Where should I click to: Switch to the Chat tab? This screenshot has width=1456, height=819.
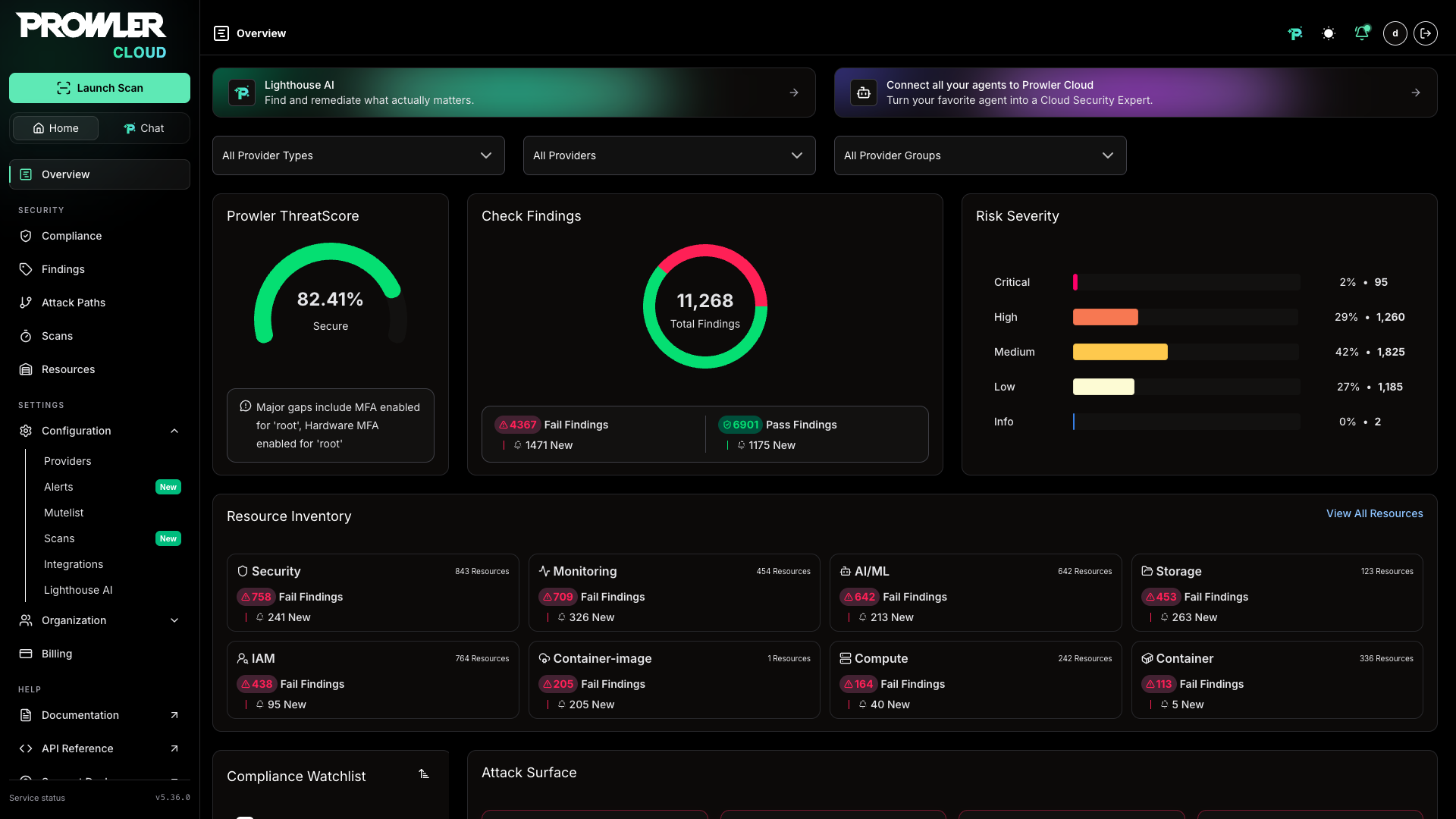143,128
